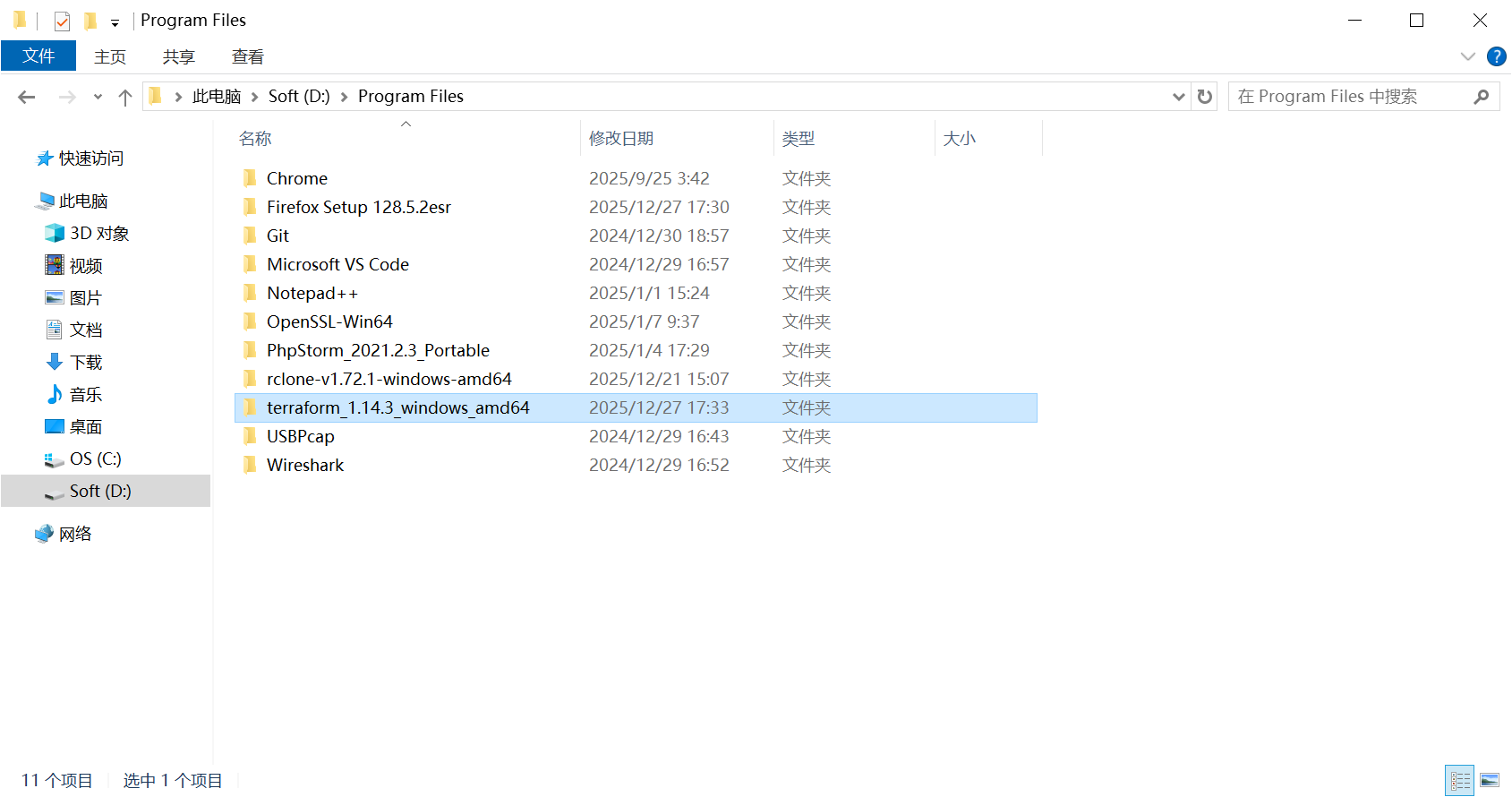The width and height of the screenshot is (1512, 797).
Task: Select the Wireshark folder
Action: coord(305,465)
